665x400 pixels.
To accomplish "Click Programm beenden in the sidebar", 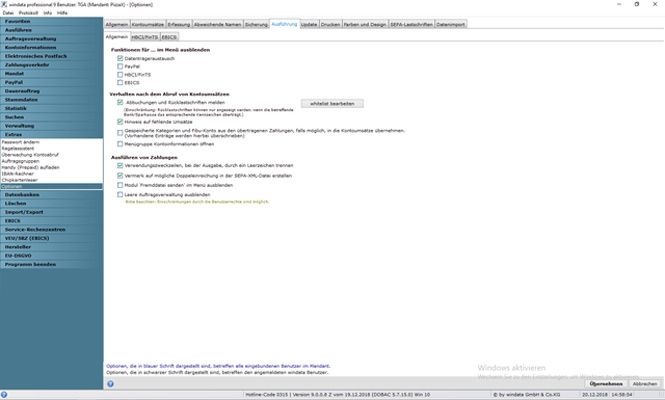I will click(x=51, y=264).
